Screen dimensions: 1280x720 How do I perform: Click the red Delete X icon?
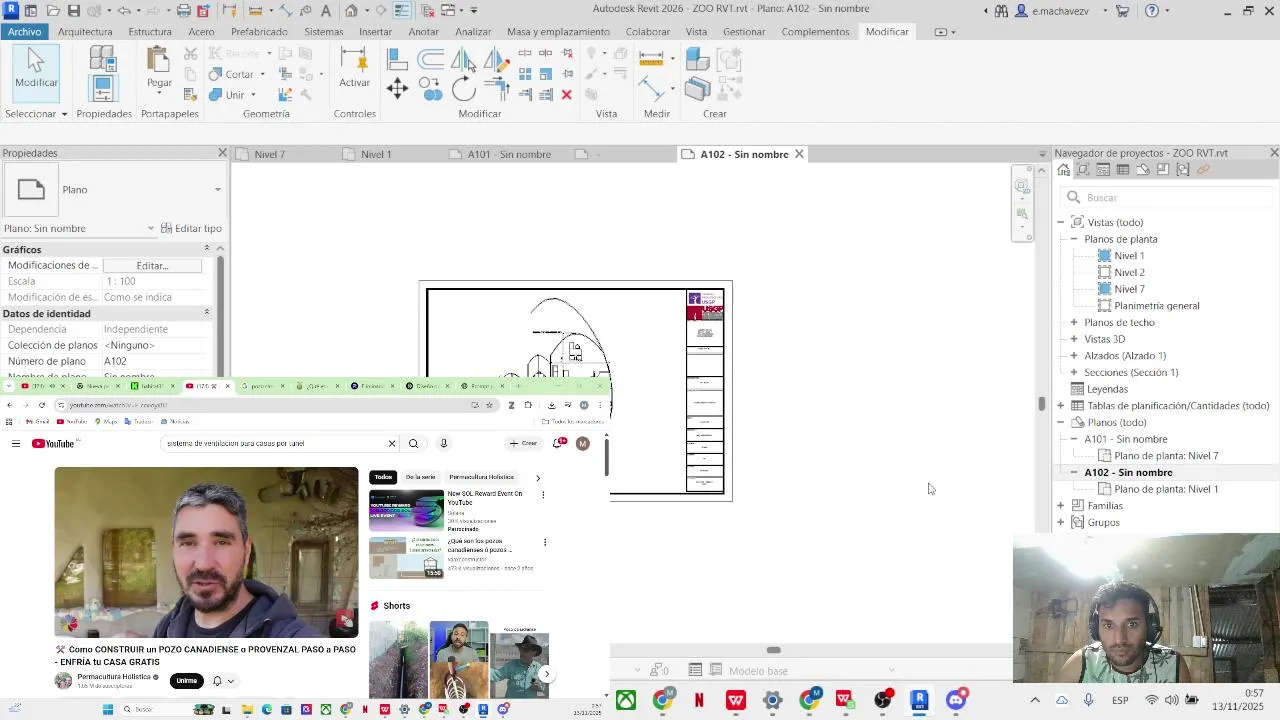[x=566, y=95]
